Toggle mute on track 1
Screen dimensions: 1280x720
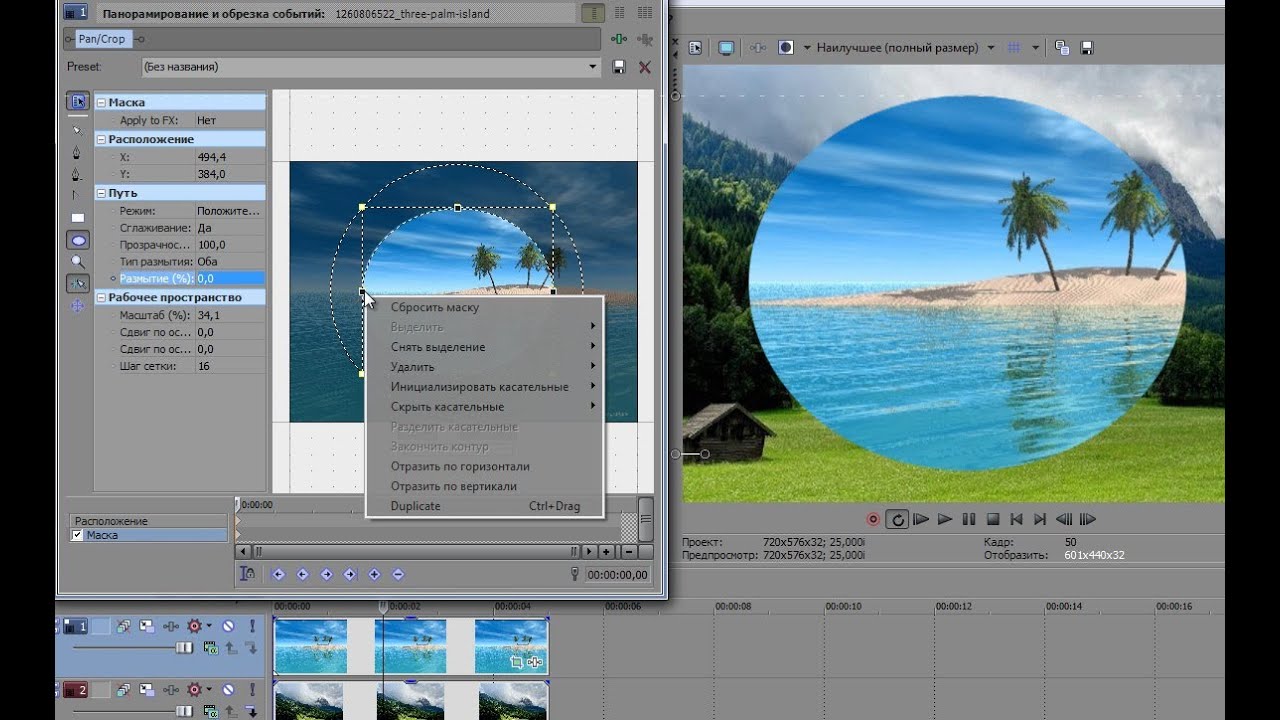(228, 626)
